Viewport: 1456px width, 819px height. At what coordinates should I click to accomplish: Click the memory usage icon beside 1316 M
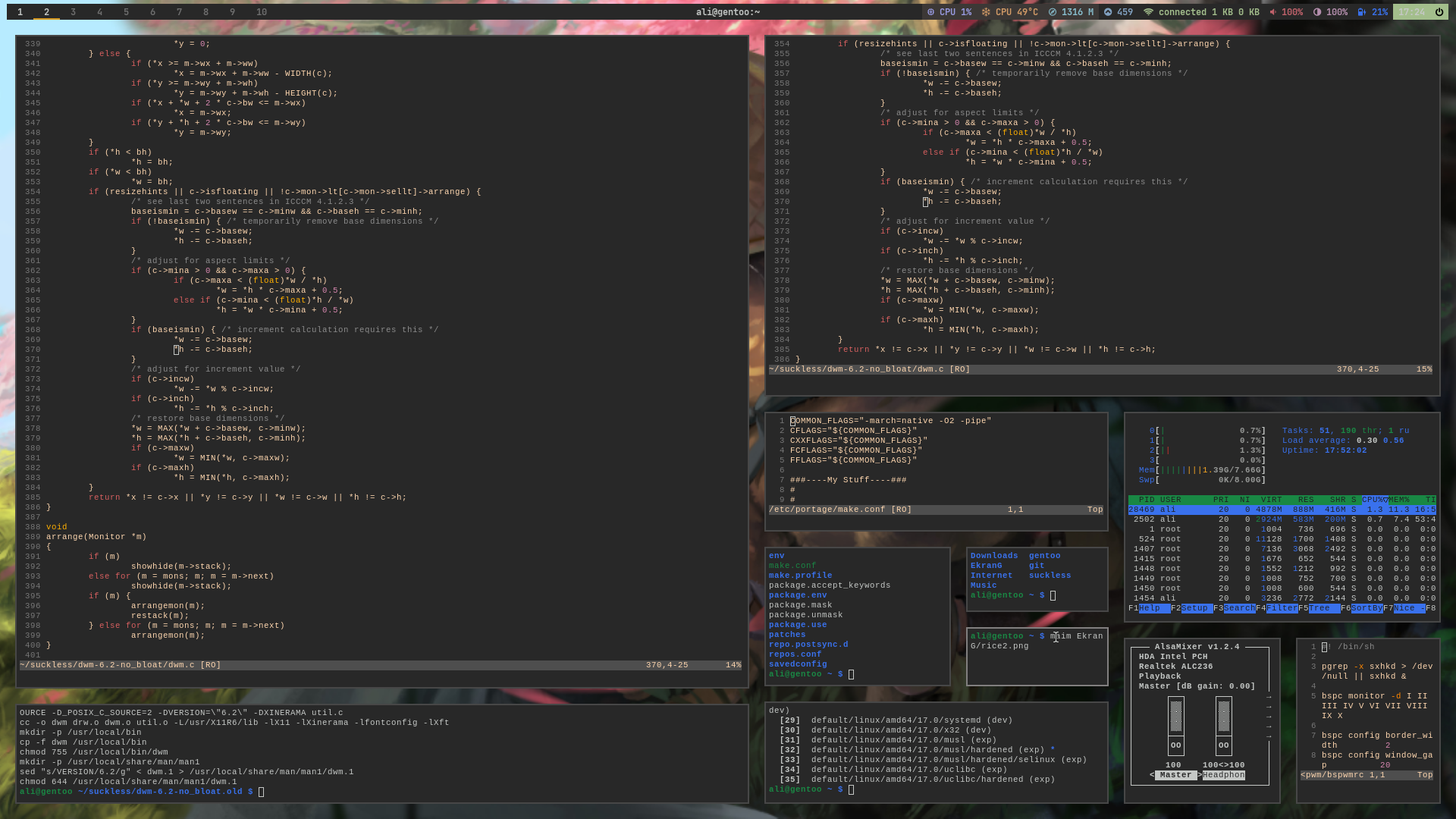1053,12
